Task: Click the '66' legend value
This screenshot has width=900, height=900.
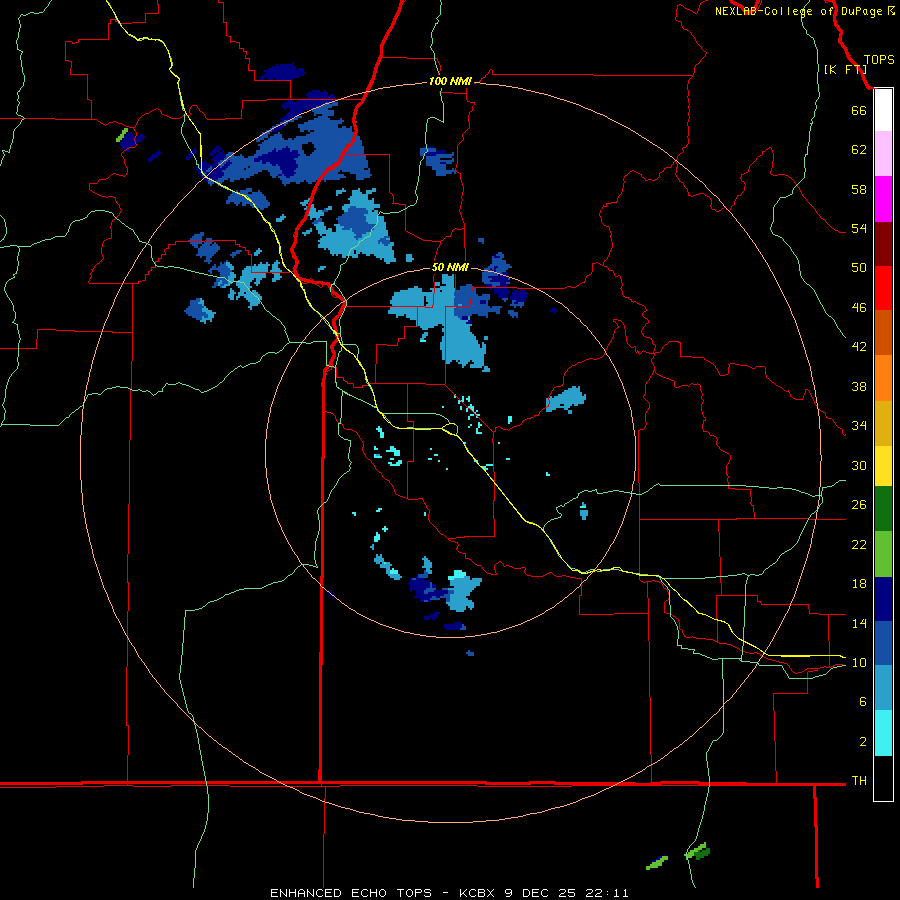Action: point(859,110)
